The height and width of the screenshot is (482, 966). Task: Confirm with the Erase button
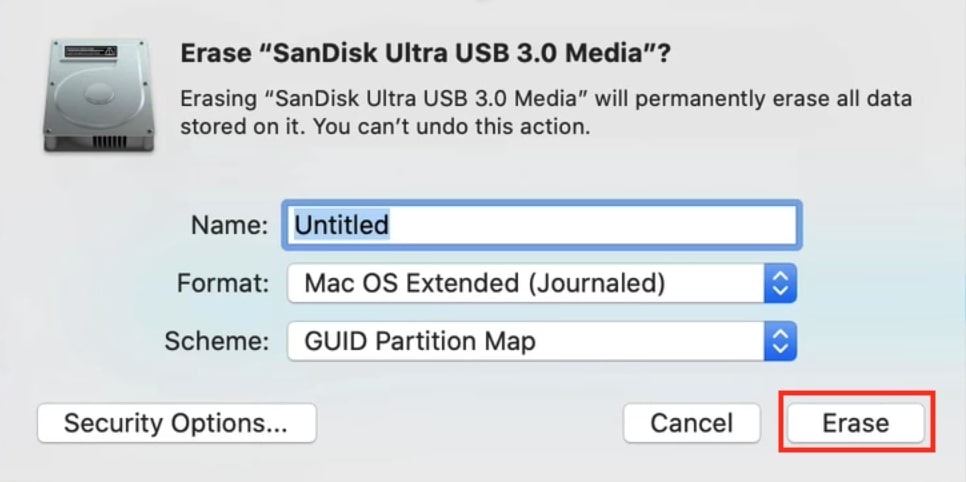click(x=856, y=423)
